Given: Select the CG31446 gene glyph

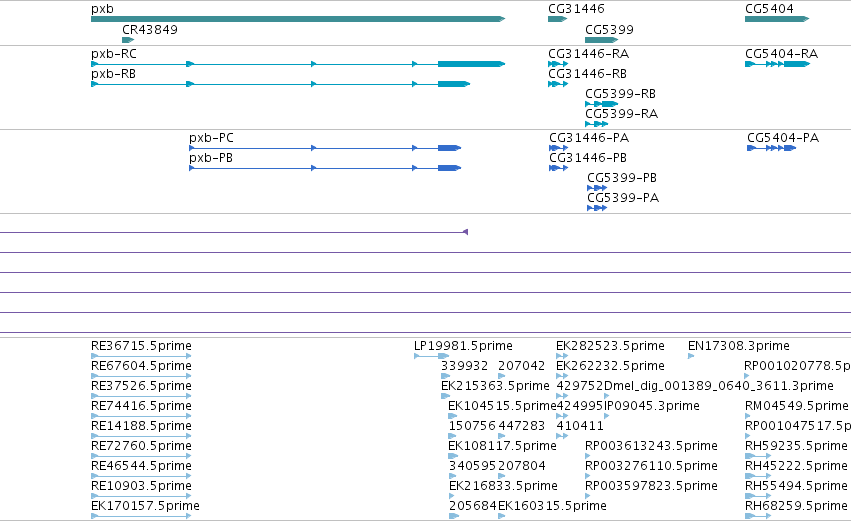Looking at the screenshot, I should [557, 19].
